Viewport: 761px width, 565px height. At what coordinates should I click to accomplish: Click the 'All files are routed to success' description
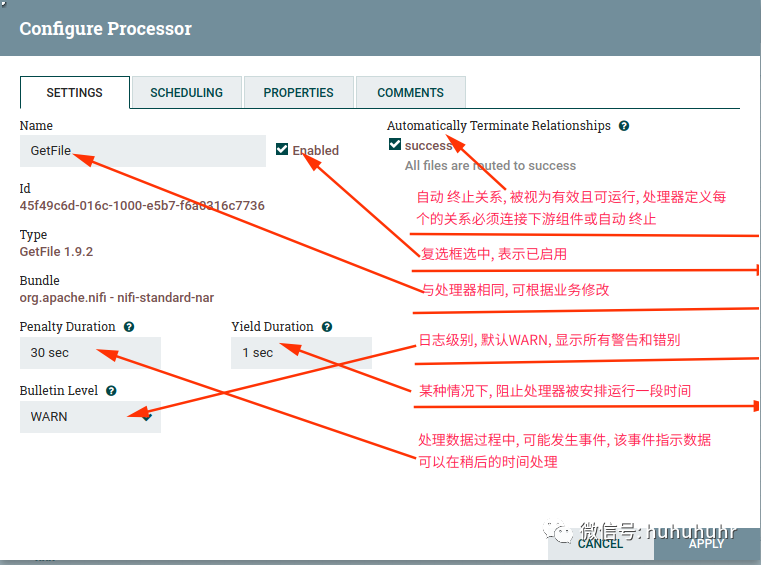(x=490, y=166)
